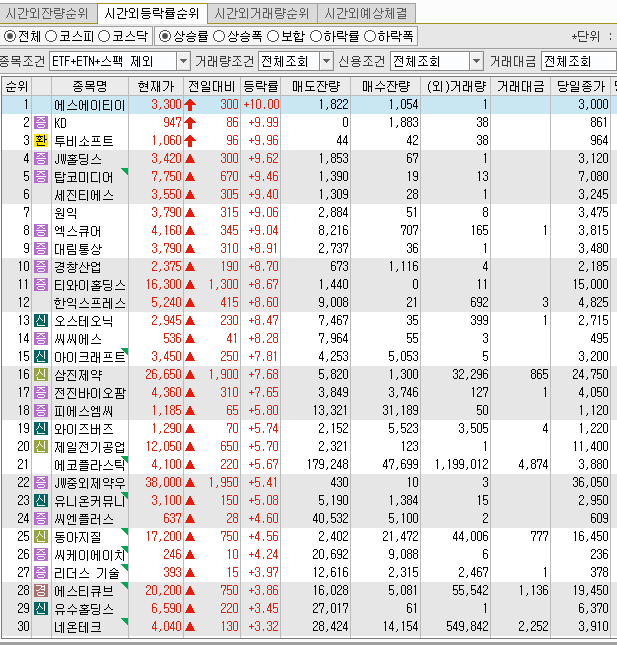Click 증 badge beside 리더스 기술
The width and height of the screenshot is (617, 645).
click(41, 573)
